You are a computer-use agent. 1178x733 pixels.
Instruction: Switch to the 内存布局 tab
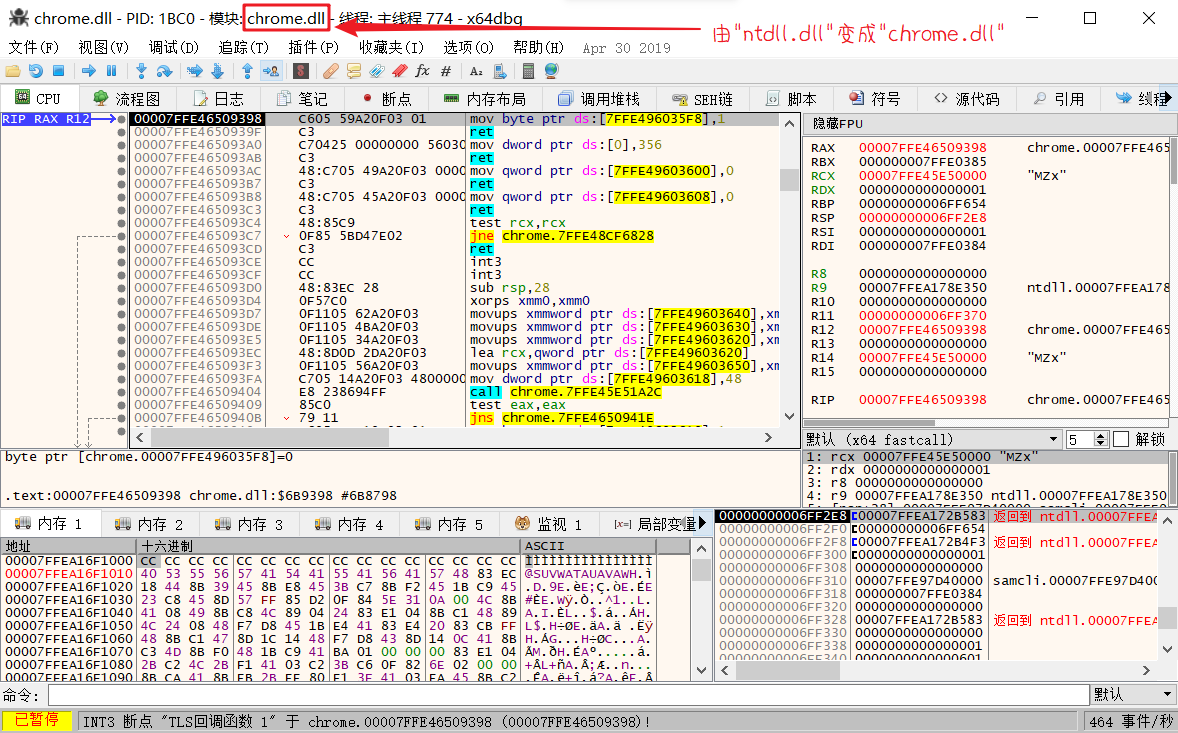485,99
